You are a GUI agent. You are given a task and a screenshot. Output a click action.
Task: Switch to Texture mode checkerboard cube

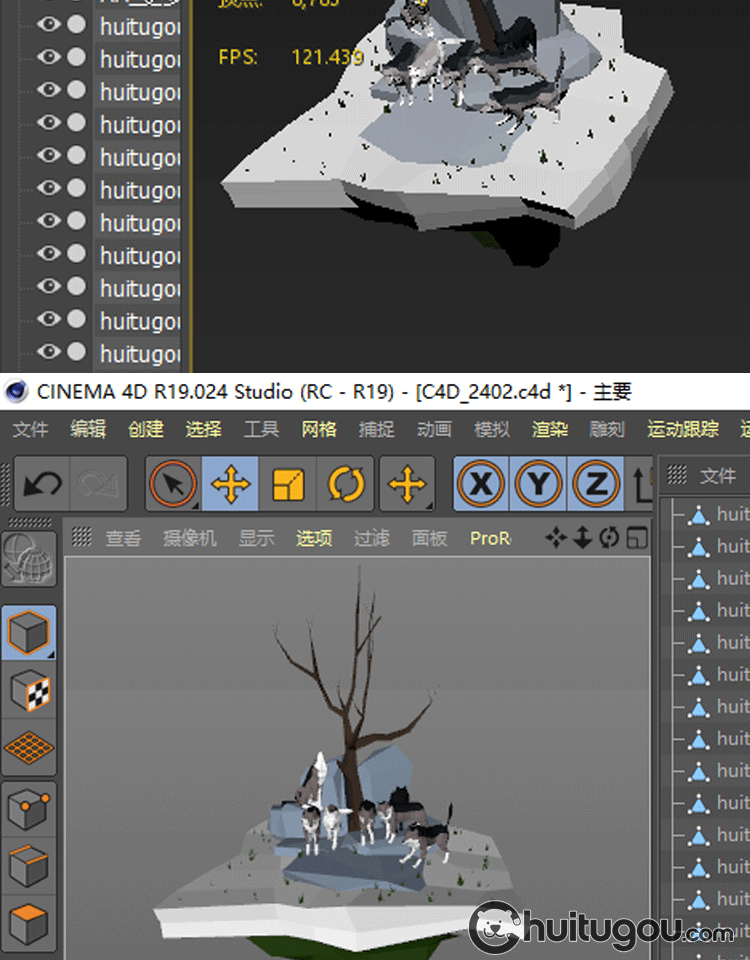(x=29, y=690)
